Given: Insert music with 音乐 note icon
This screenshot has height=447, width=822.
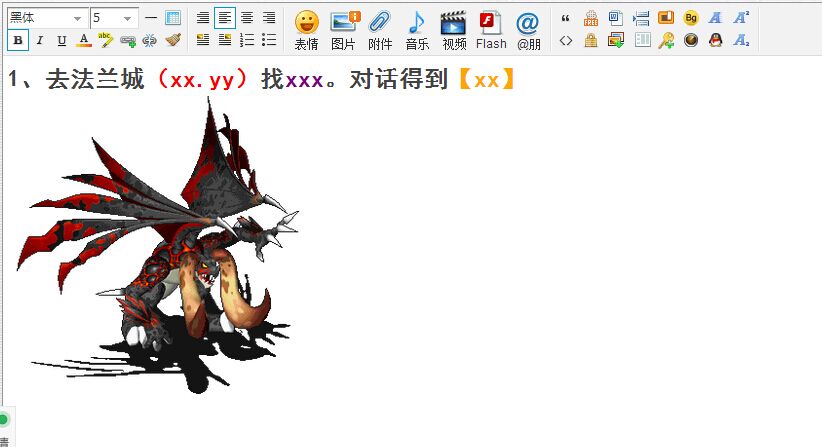Looking at the screenshot, I should [417, 29].
